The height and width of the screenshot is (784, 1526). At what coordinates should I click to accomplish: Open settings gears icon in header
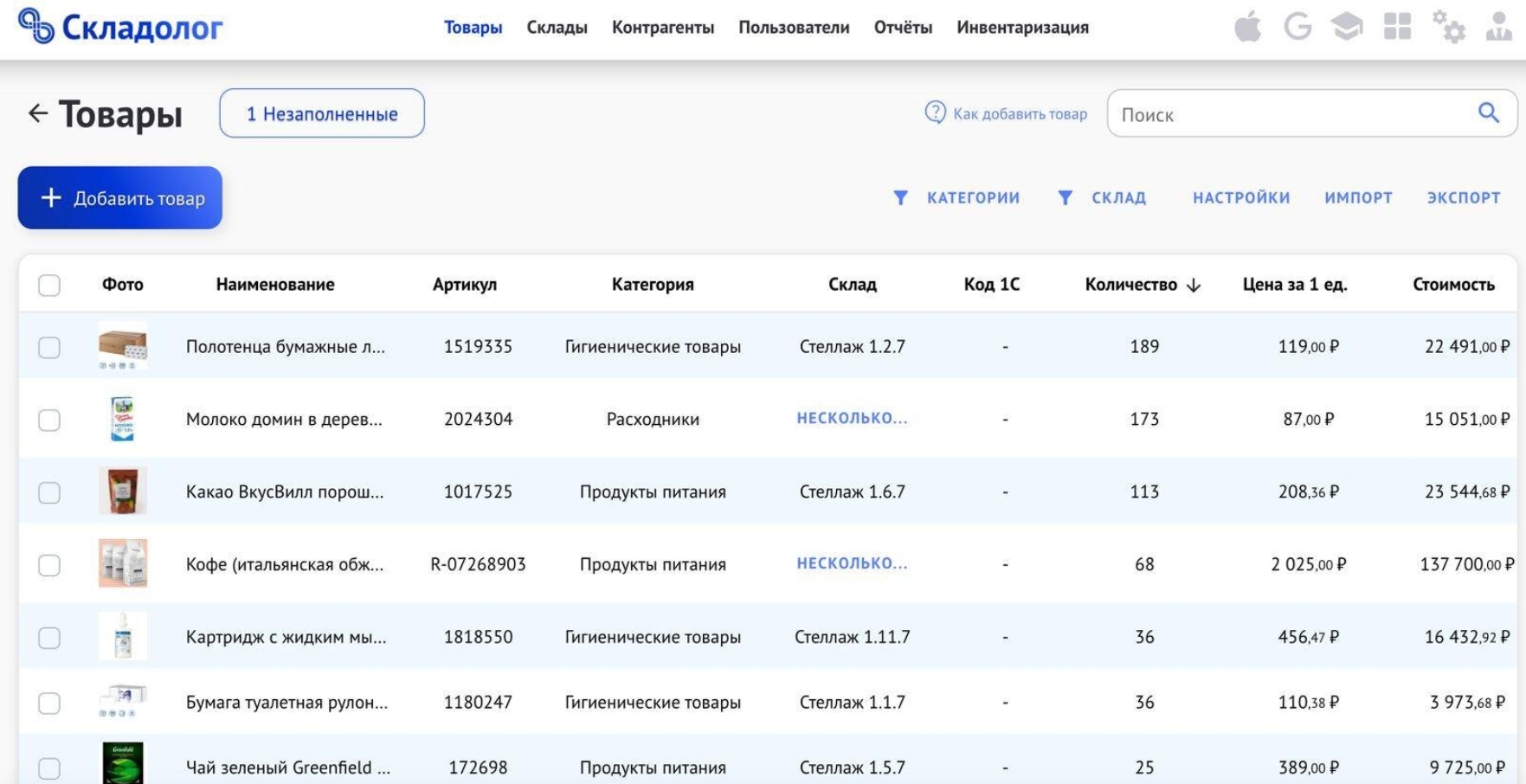pyautogui.click(x=1448, y=27)
